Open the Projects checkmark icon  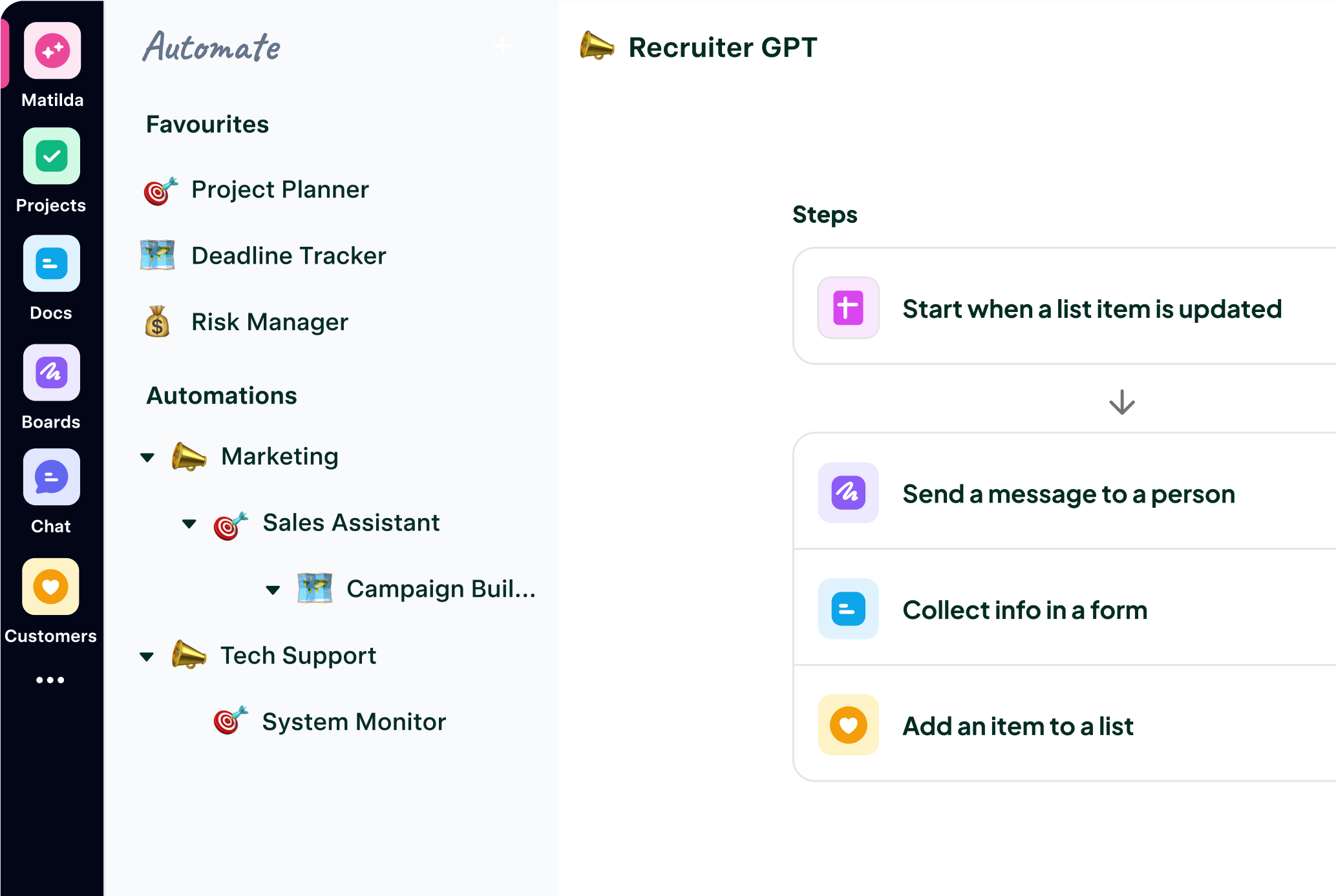[52, 156]
